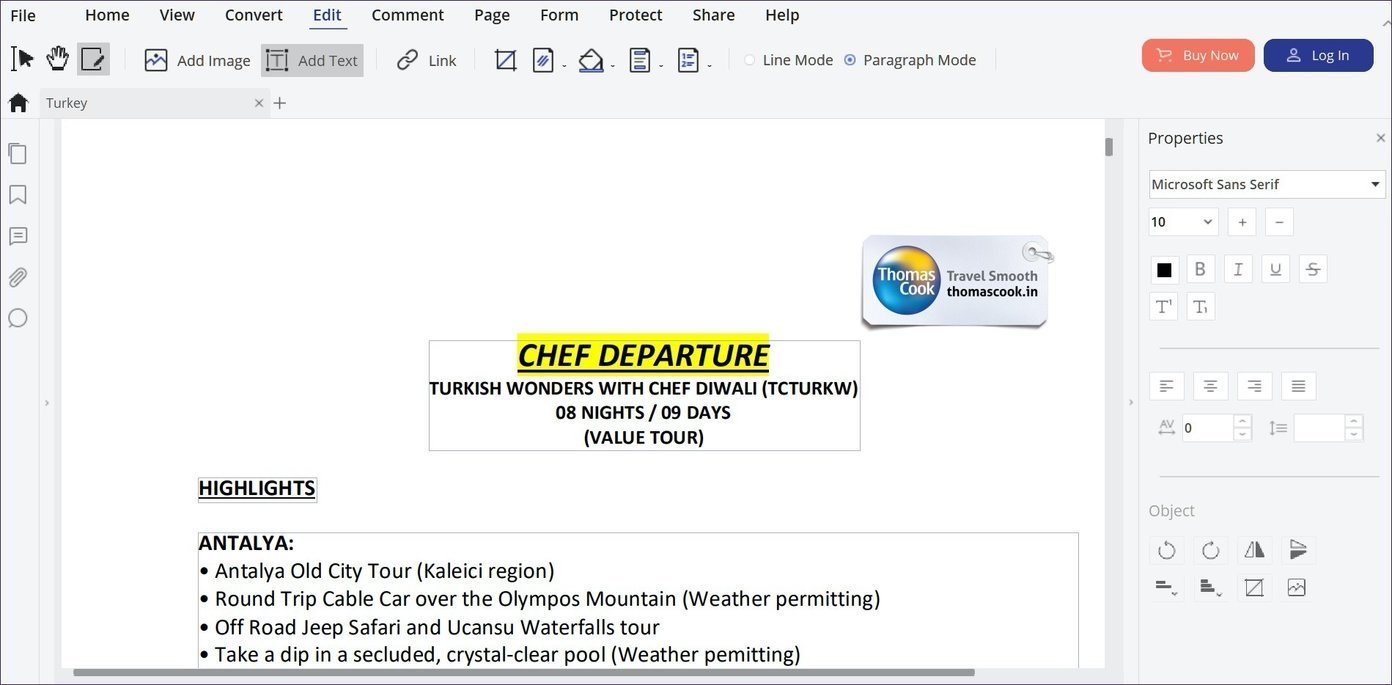1392x685 pixels.
Task: Rotate object clockwise
Action: pyautogui.click(x=1210, y=550)
